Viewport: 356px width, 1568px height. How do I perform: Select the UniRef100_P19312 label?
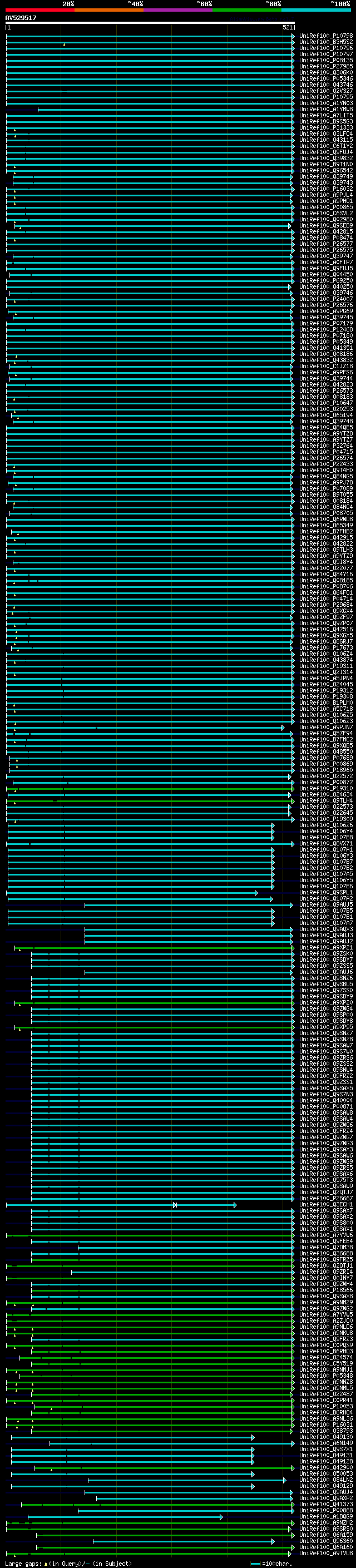point(326,690)
